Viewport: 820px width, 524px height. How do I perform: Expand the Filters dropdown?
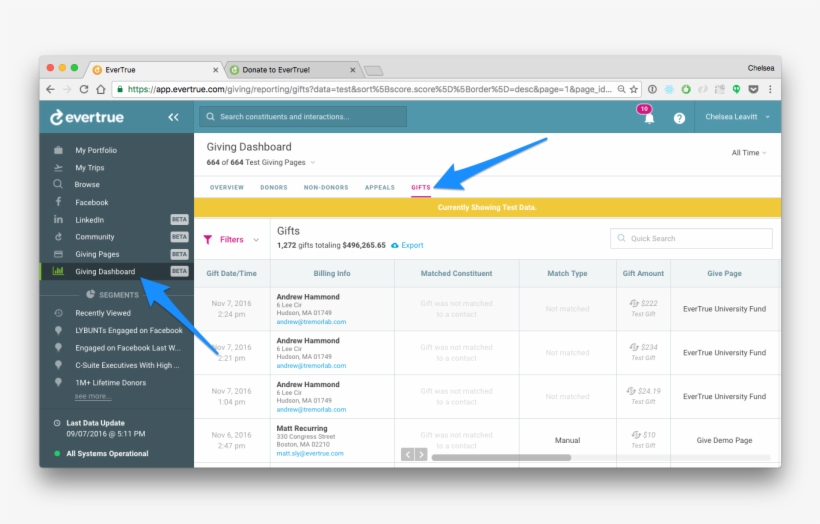[x=256, y=240]
